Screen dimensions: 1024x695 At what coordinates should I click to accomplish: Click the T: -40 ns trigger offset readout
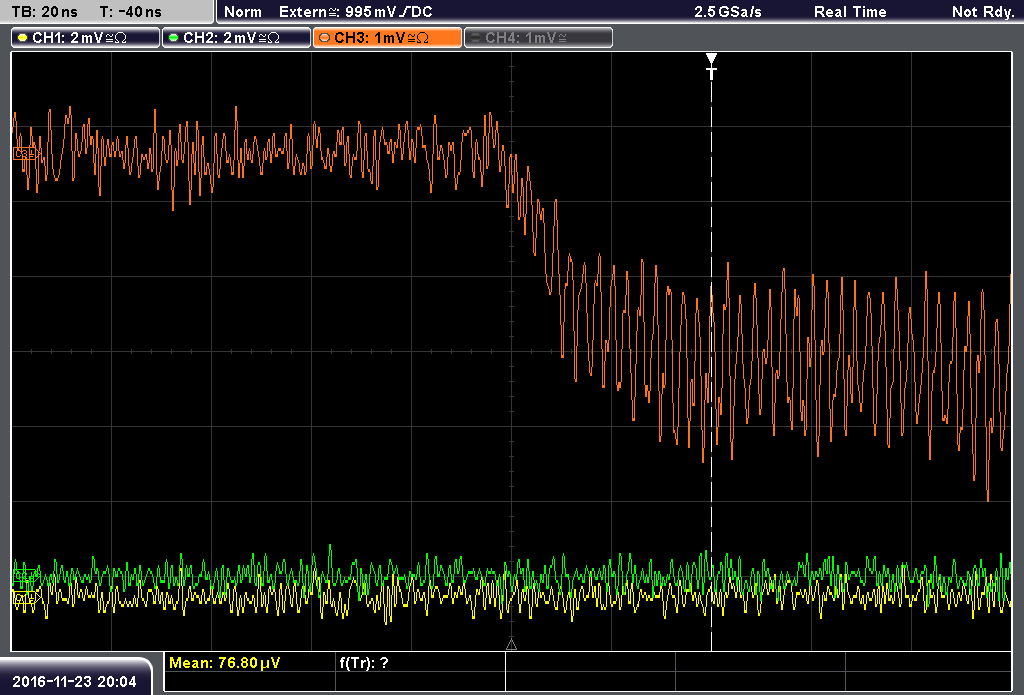[x=131, y=12]
